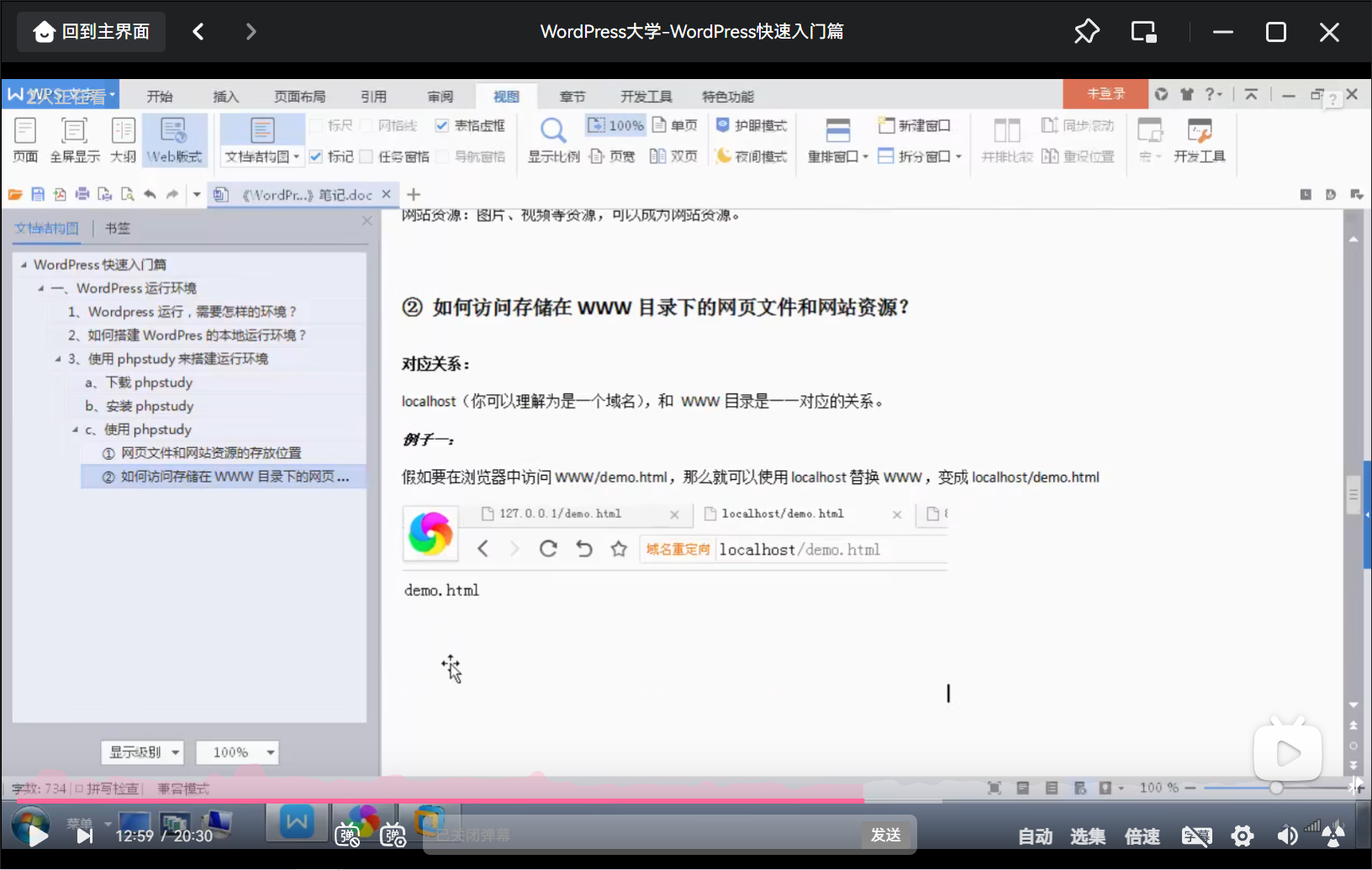Set zoom to 100% in ribbon
This screenshot has width=1372, height=870.
coord(615,125)
